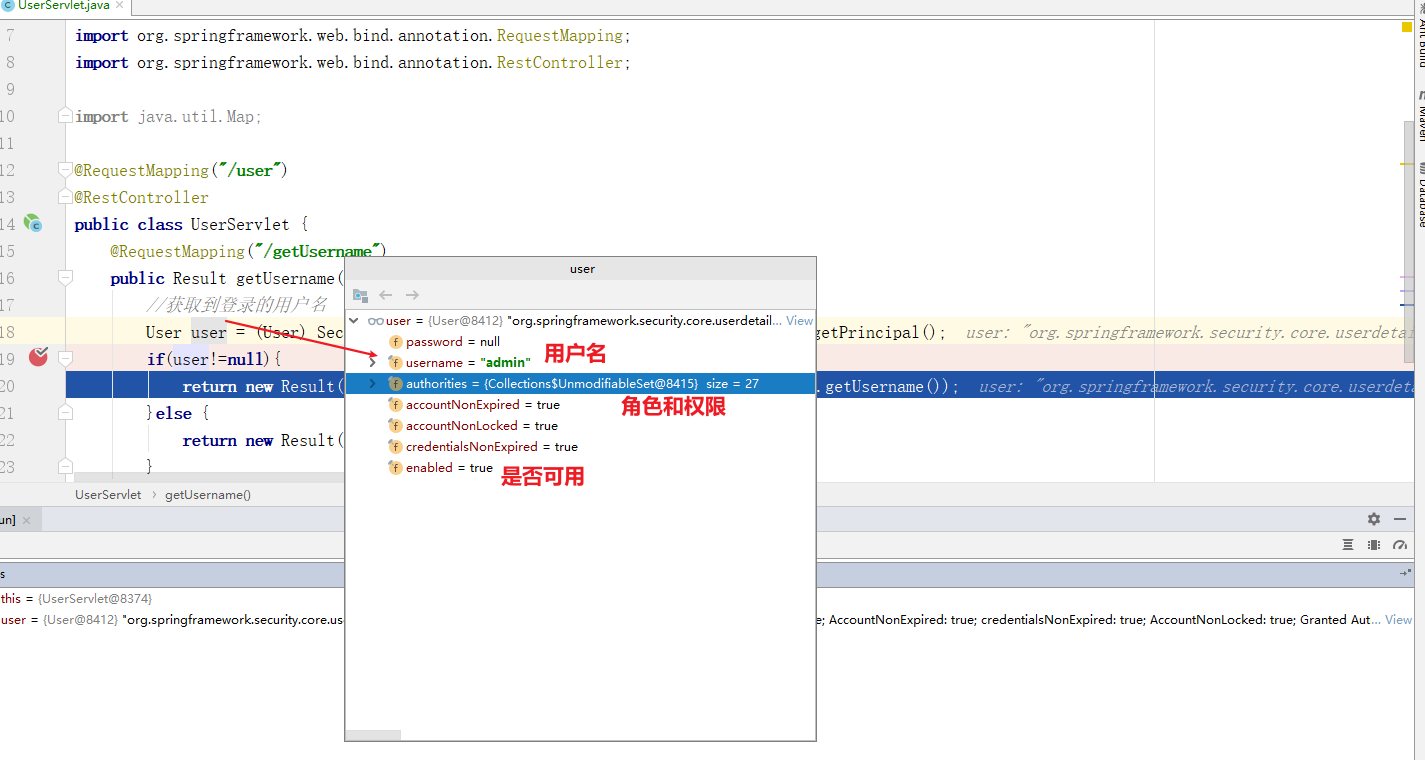Click the UserServlet breadcrumb below the editor
1425x760 pixels.
(108, 494)
